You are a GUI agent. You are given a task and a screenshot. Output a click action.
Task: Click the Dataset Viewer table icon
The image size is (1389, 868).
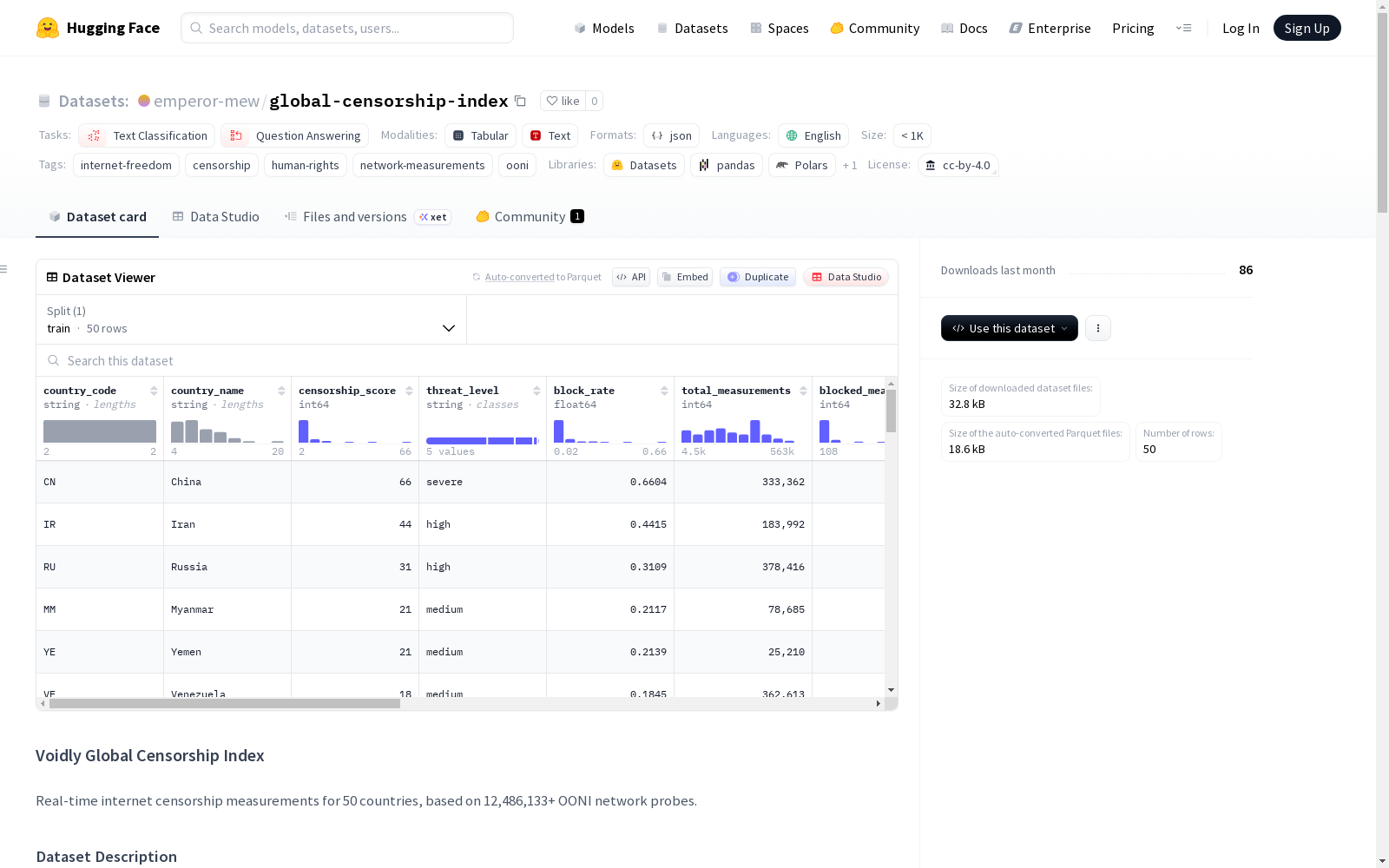[x=52, y=277]
